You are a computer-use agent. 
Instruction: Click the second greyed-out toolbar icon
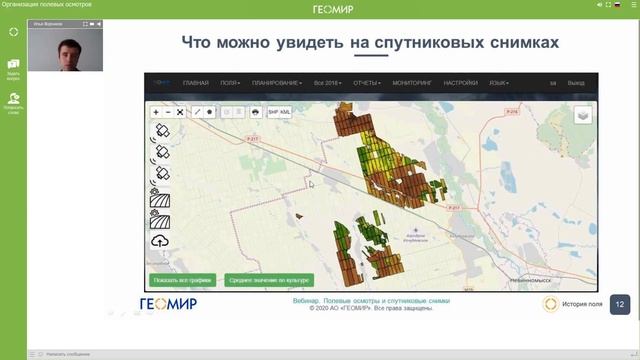(239, 112)
